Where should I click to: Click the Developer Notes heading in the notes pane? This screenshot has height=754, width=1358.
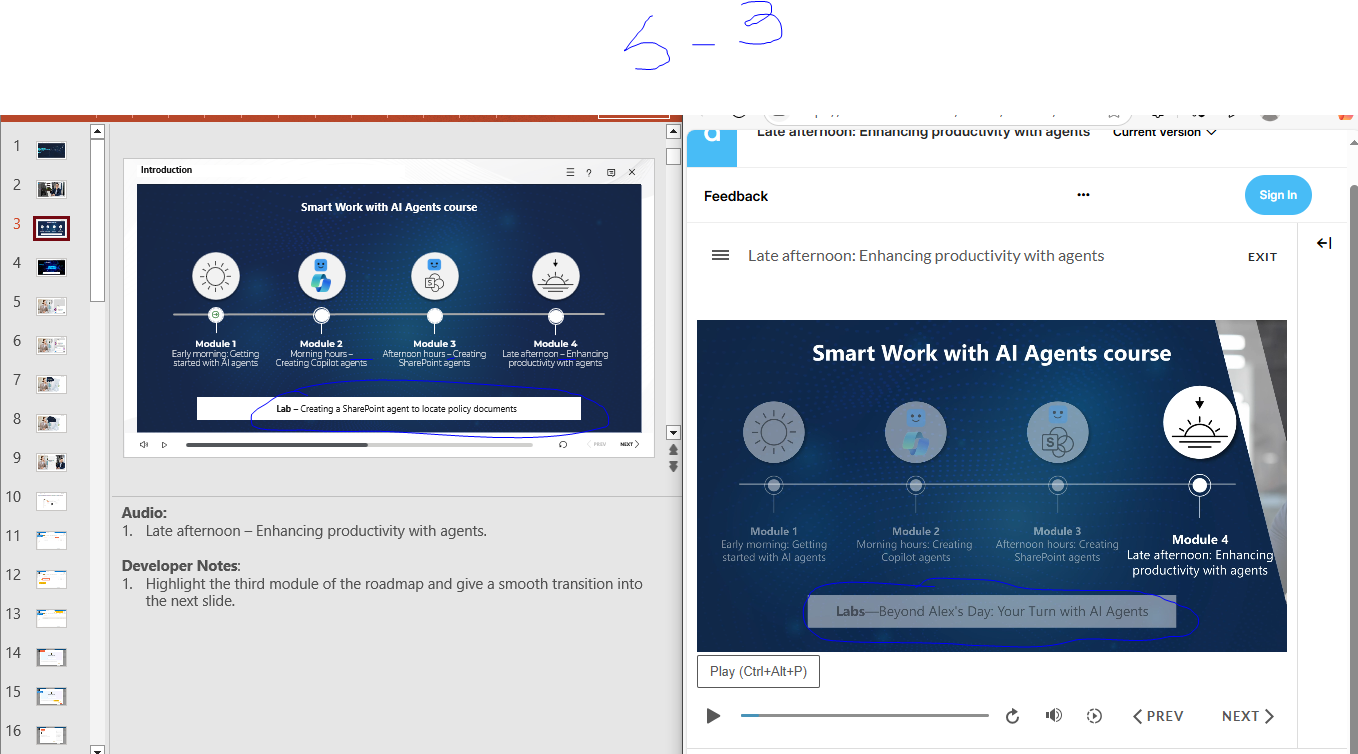pos(181,566)
